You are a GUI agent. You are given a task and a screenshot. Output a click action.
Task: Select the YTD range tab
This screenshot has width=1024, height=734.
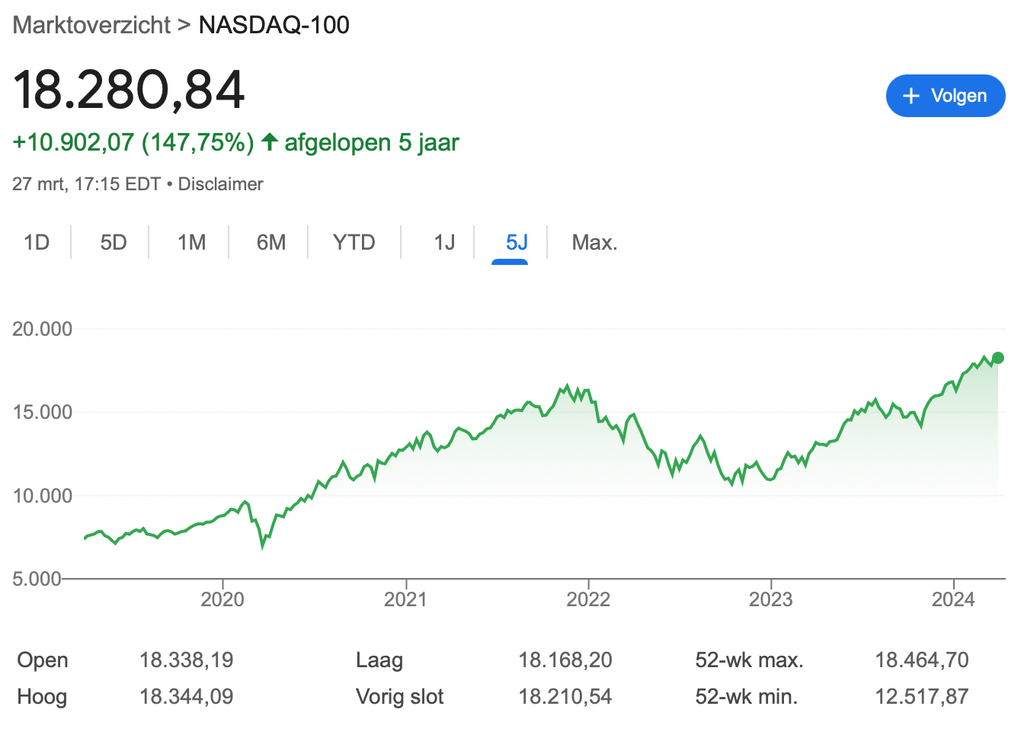tap(354, 242)
